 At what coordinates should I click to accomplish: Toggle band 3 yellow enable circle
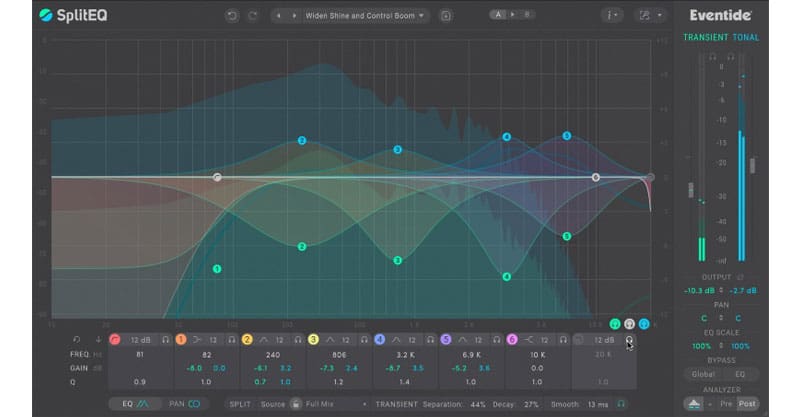[x=313, y=339]
